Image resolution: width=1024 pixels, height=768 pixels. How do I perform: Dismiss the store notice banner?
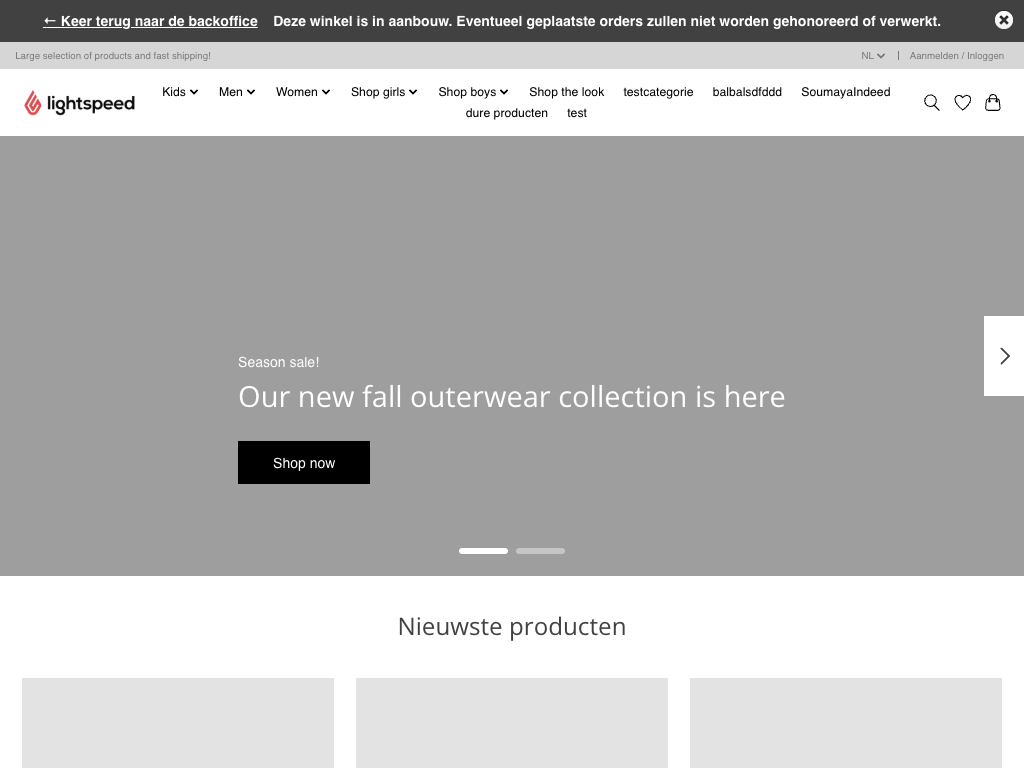coord(1003,20)
